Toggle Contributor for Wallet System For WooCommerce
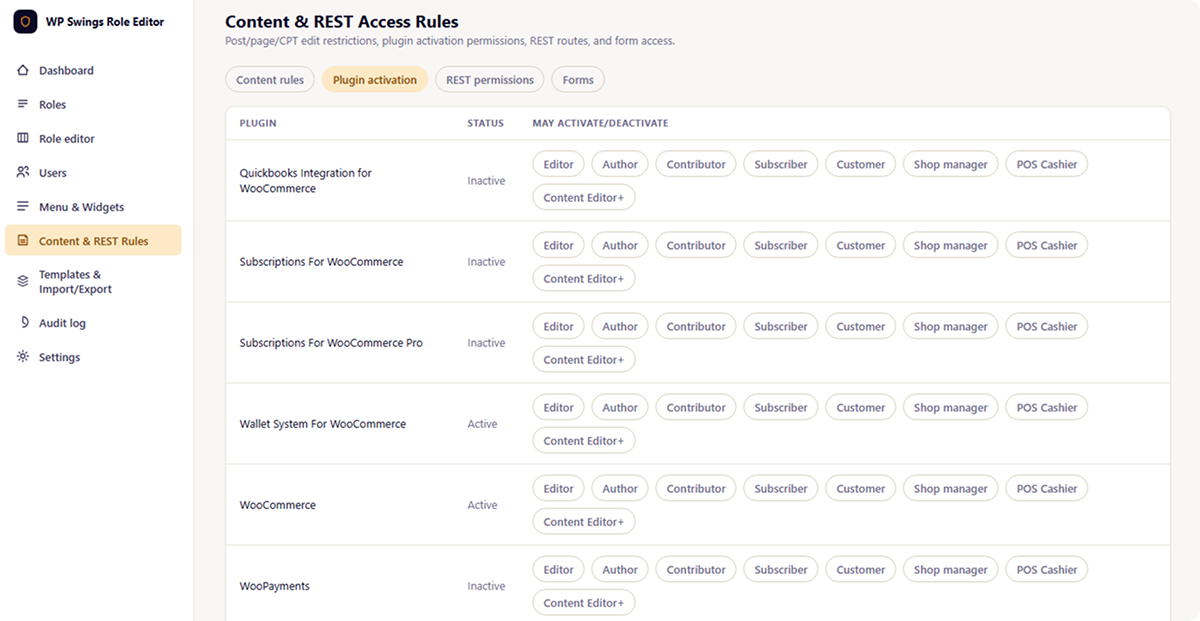 tap(696, 407)
